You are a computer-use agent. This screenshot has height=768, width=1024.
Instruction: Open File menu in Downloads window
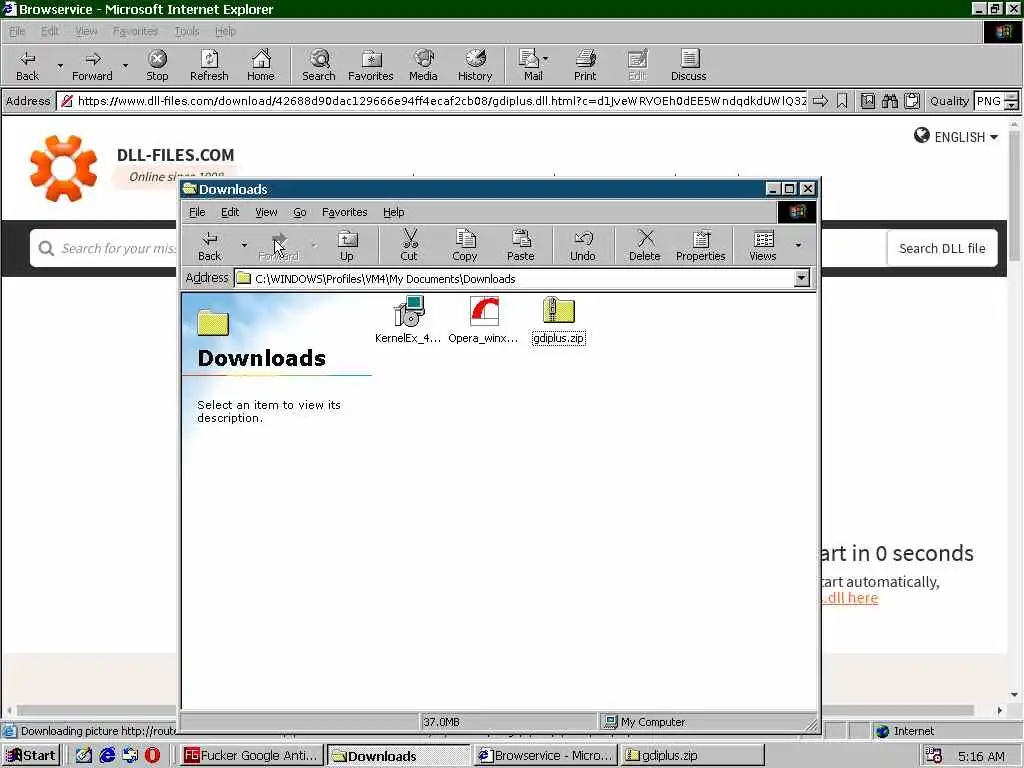(197, 212)
